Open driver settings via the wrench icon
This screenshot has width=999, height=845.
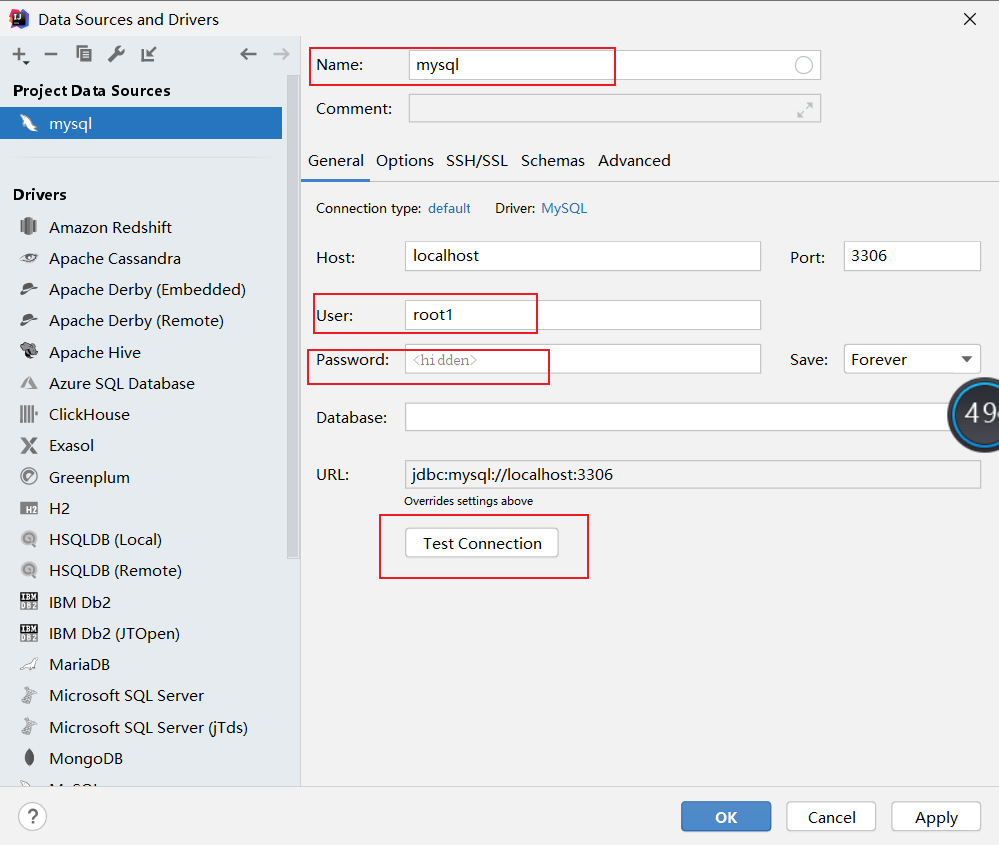point(116,54)
